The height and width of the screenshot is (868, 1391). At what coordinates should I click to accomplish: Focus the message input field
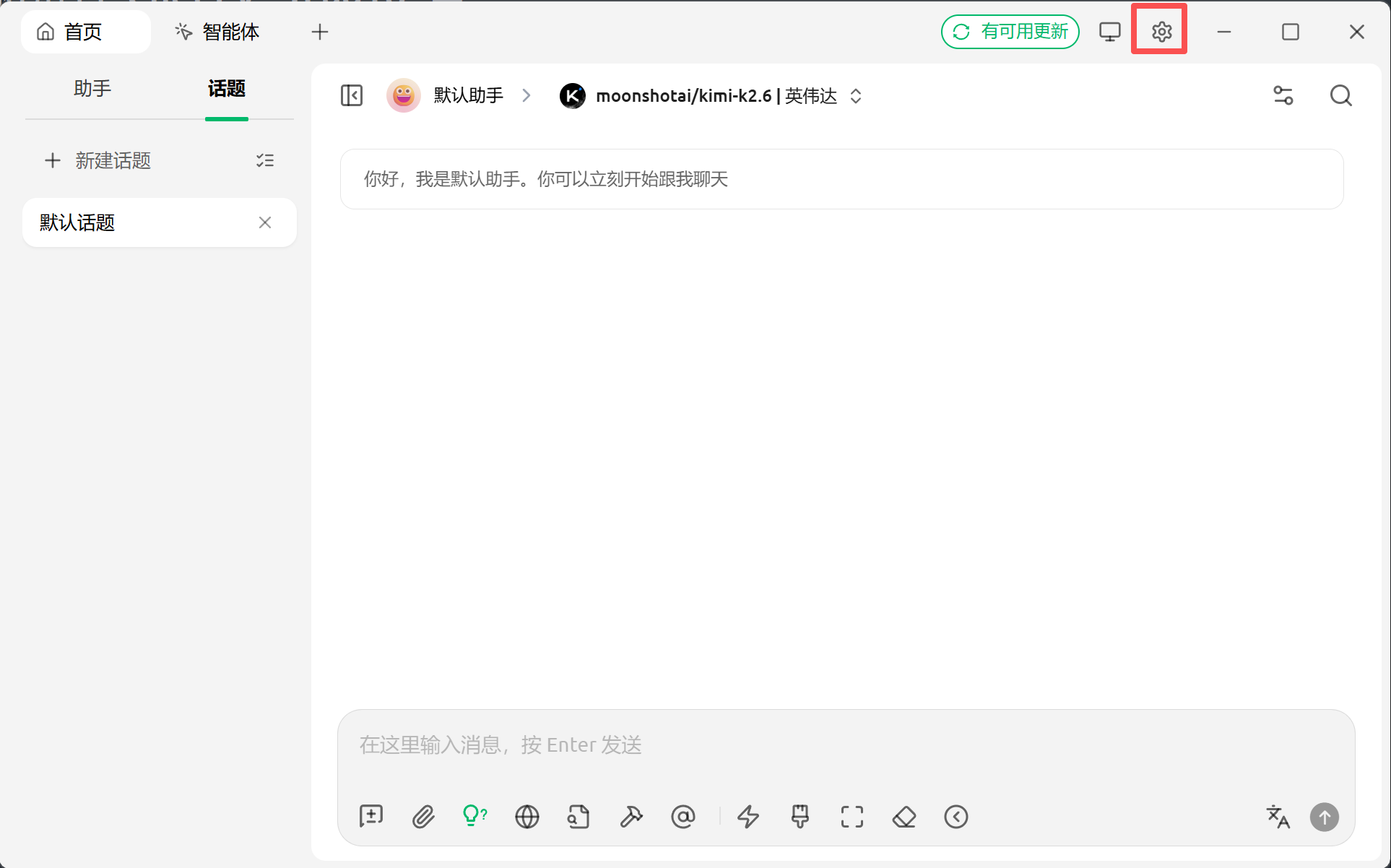click(845, 745)
